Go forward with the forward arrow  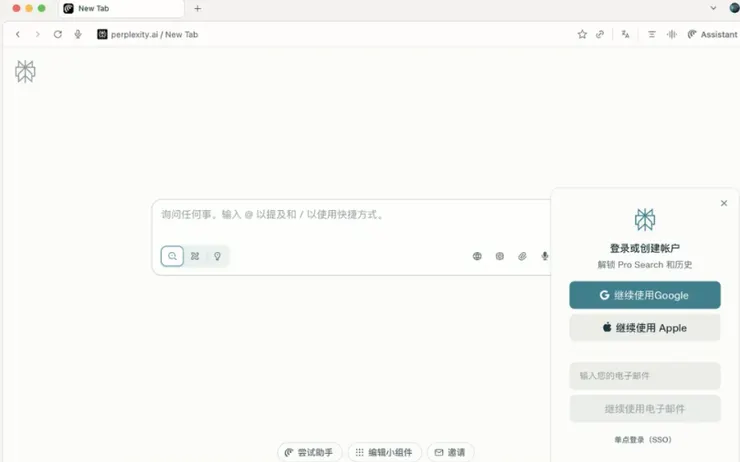pyautogui.click(x=37, y=34)
